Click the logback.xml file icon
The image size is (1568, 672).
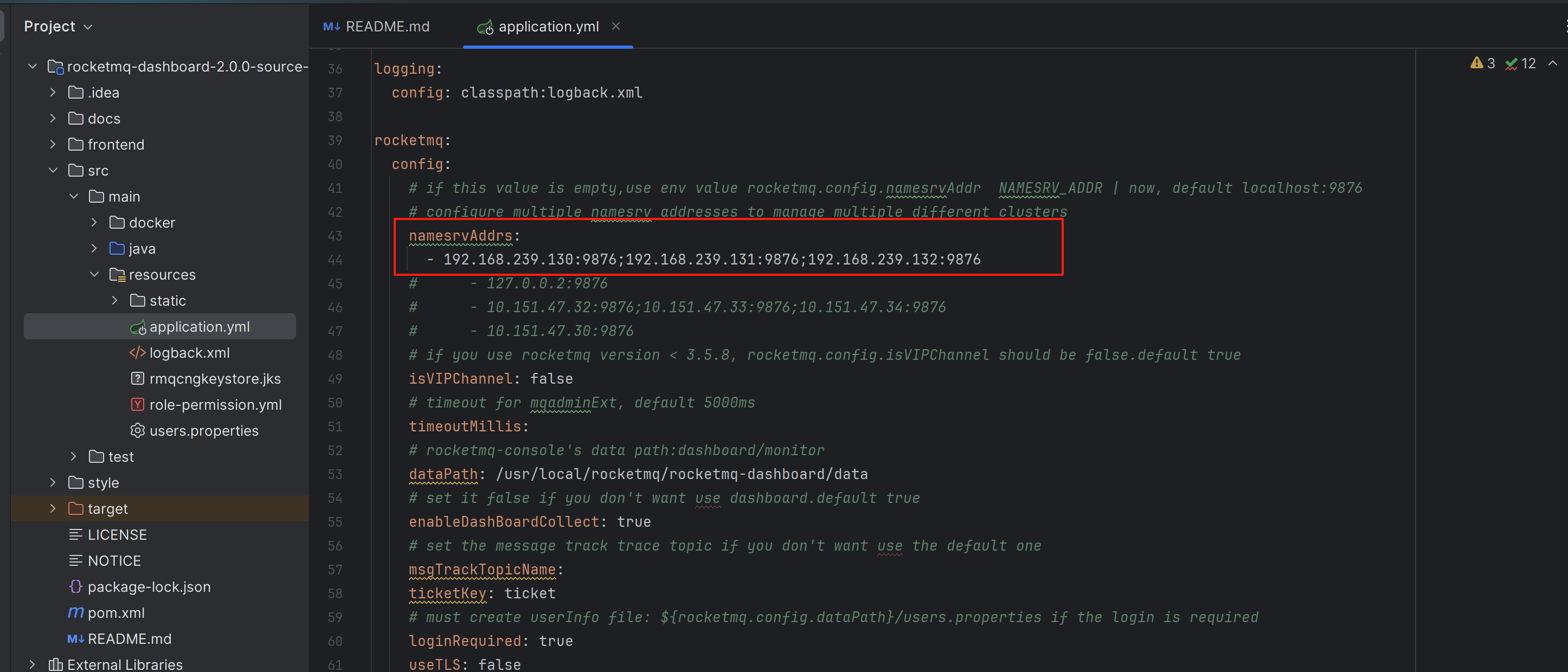tap(138, 353)
